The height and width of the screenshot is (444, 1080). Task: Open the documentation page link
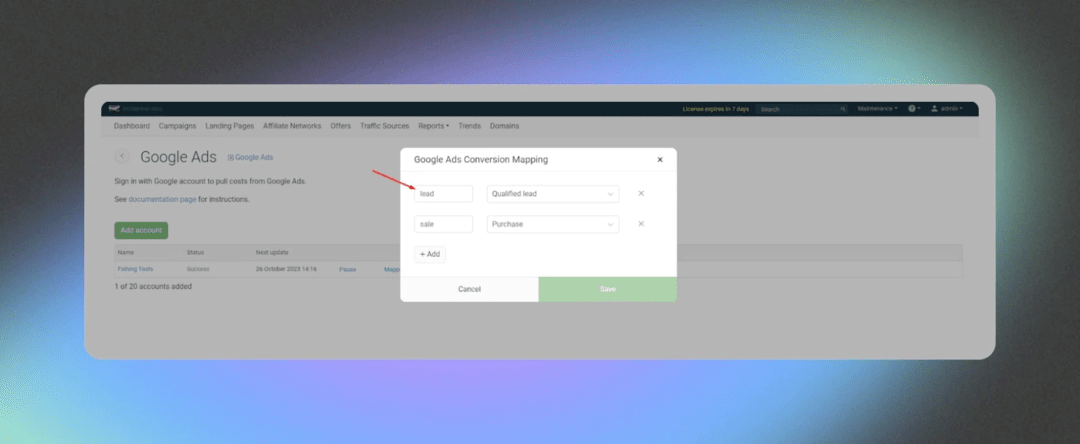pos(162,199)
